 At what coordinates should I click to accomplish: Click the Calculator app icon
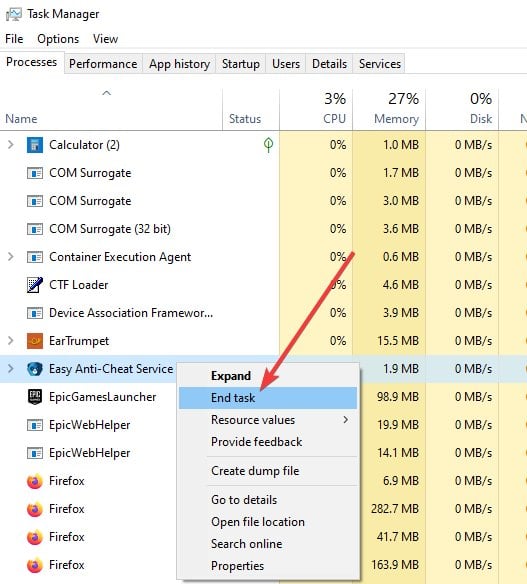35,145
